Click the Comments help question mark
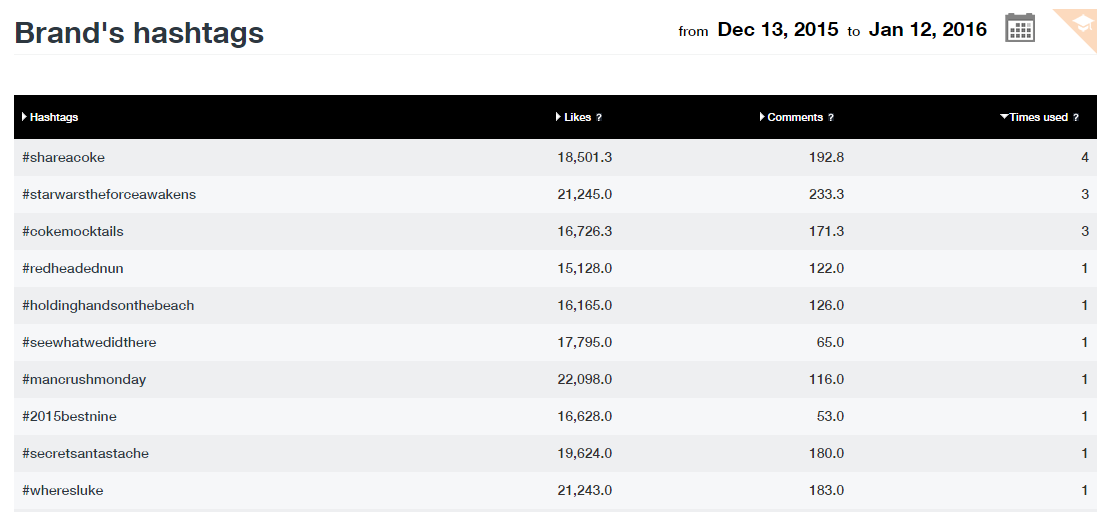1104x512 pixels. (830, 118)
